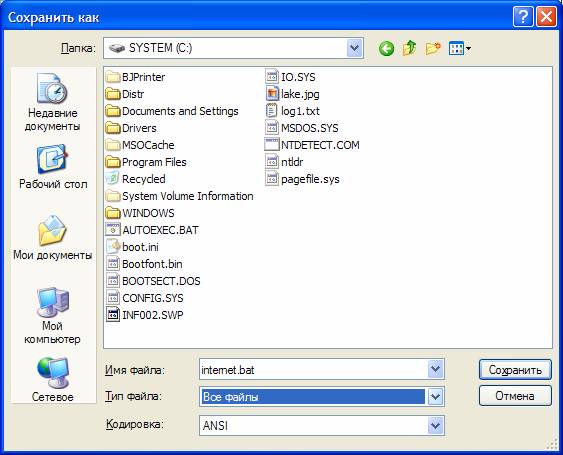Open the Views menu icon
Screen dimensions: 563x455
click(460, 48)
